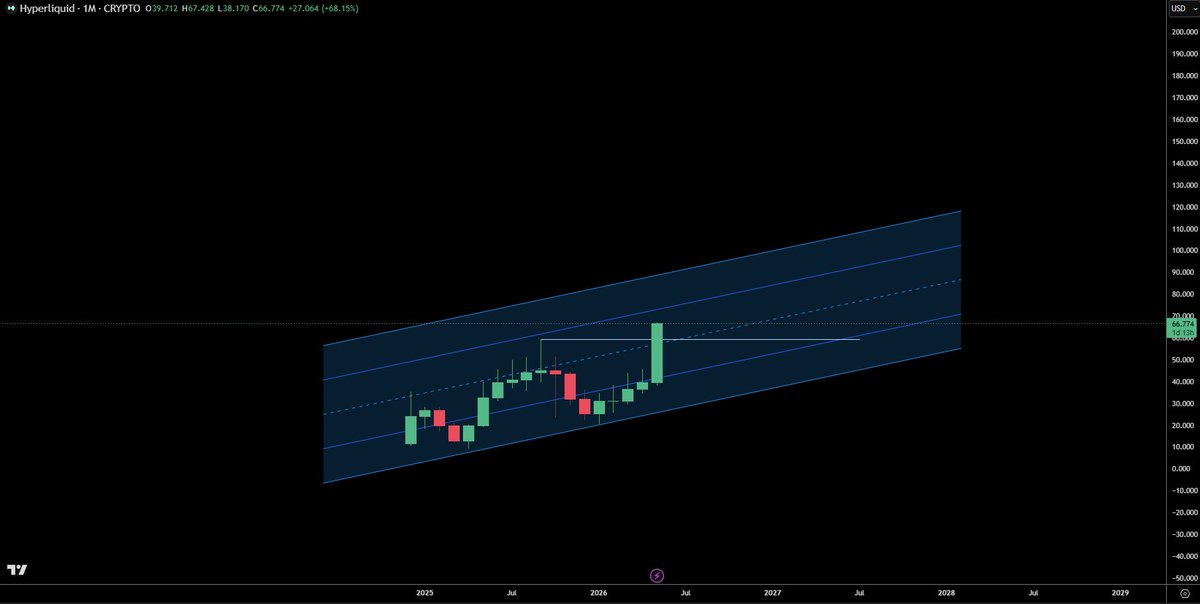Viewport: 1200px width, 604px height.
Task: Click the Hyperliquid · 1M · CRYPTO title
Action: click(x=80, y=8)
